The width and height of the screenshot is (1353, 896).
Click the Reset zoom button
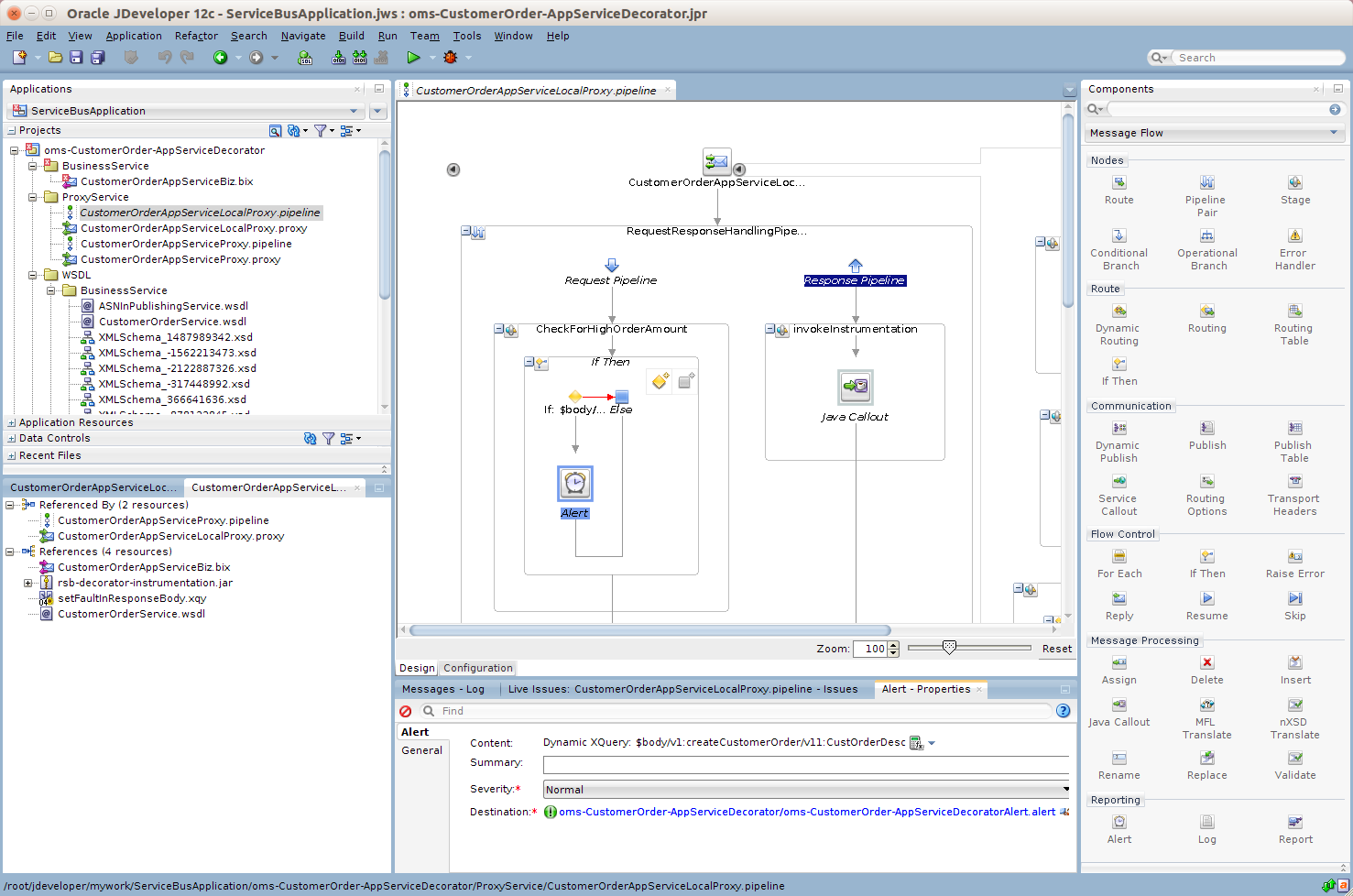(x=1056, y=649)
